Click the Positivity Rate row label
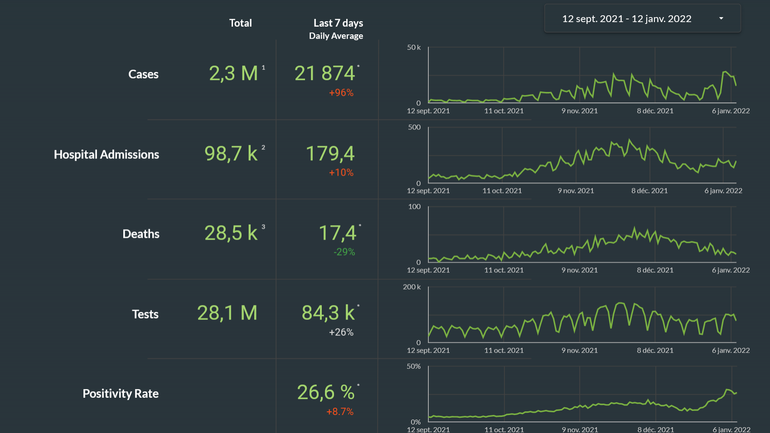Screen dimensions: 770x433 click(x=120, y=394)
